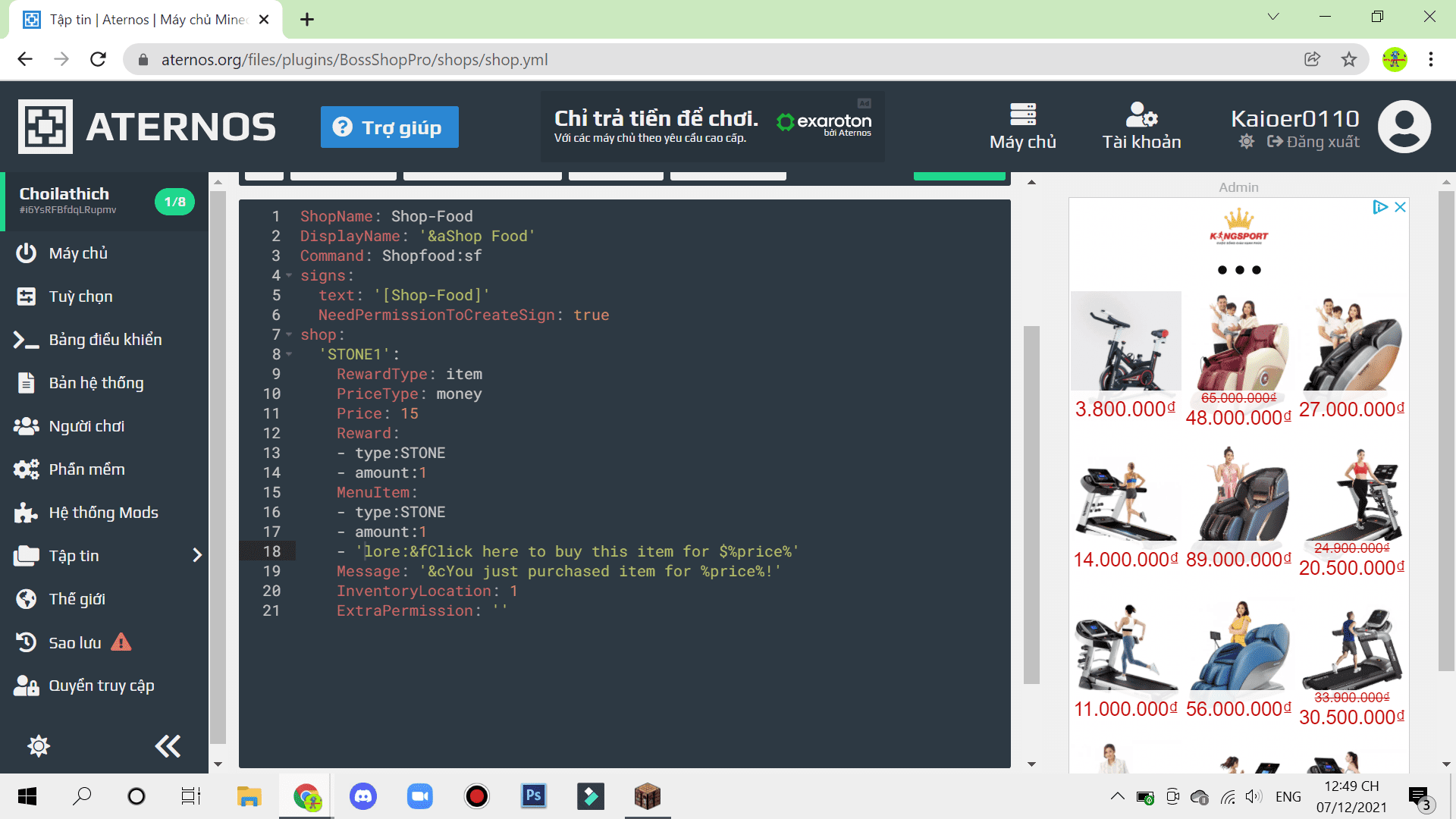Open Bảng điều khiển console in sidebar

tap(105, 340)
